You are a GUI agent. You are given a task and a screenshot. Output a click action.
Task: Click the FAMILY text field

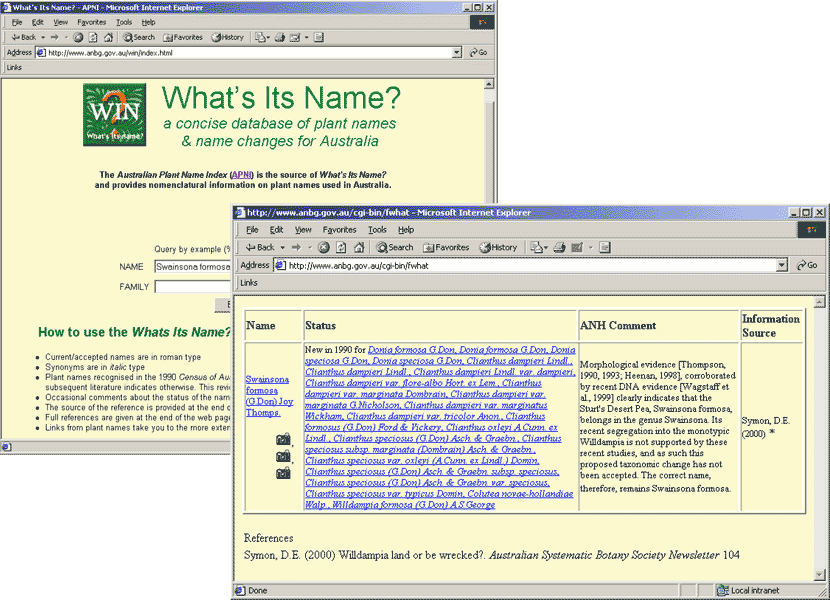[192, 287]
